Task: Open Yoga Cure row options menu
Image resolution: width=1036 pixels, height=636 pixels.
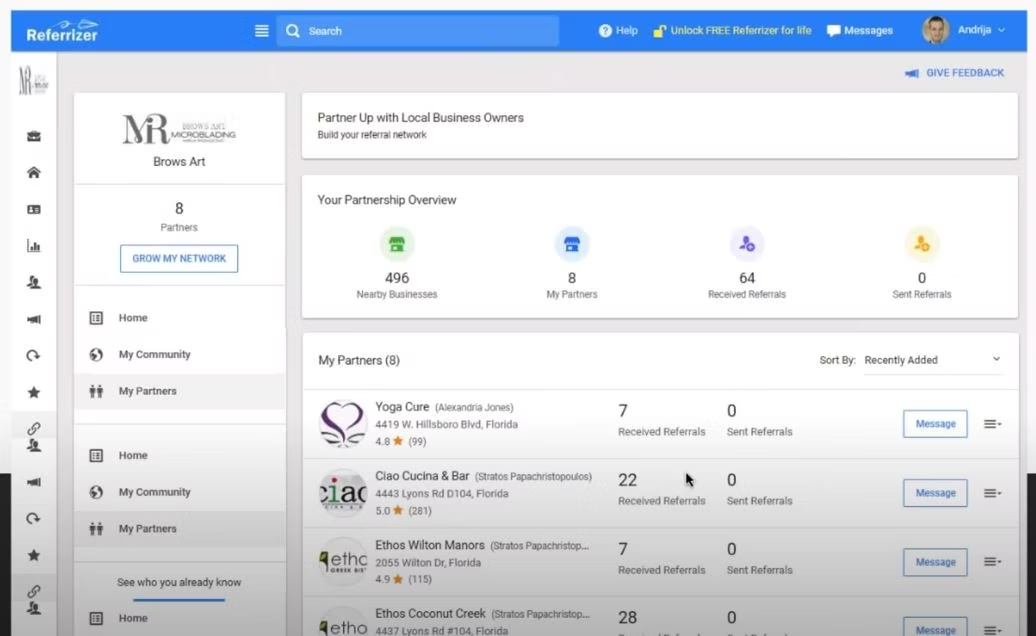Action: (992, 424)
